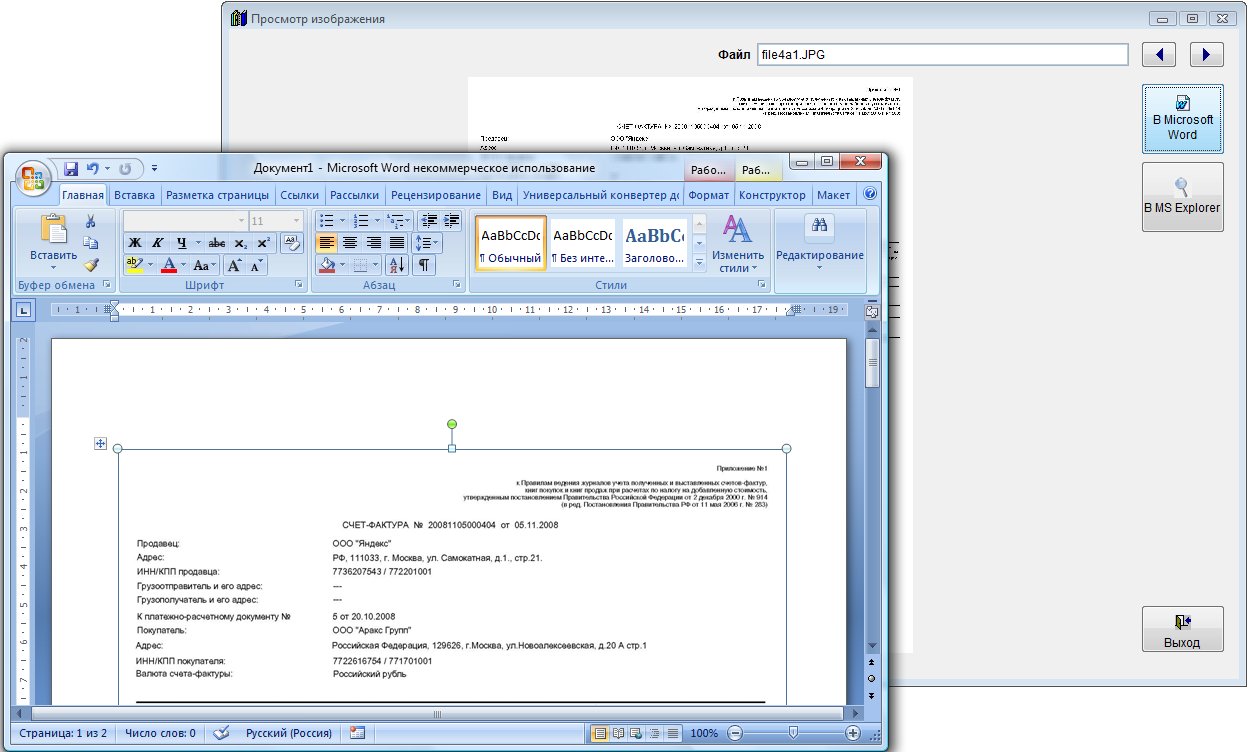
Task: Sort text with the A-Z sort icon
Action: (396, 265)
